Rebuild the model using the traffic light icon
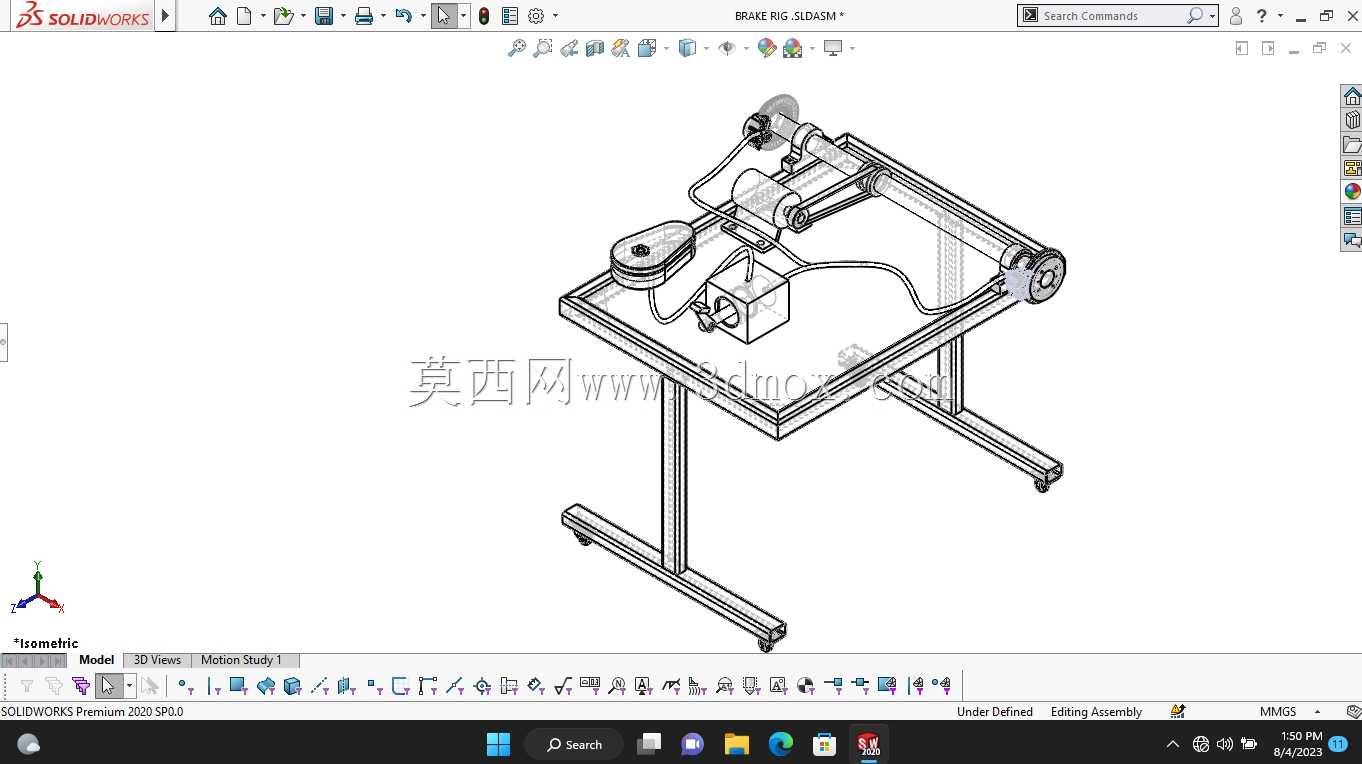Screen dimensions: 1362x764 pyautogui.click(x=484, y=16)
